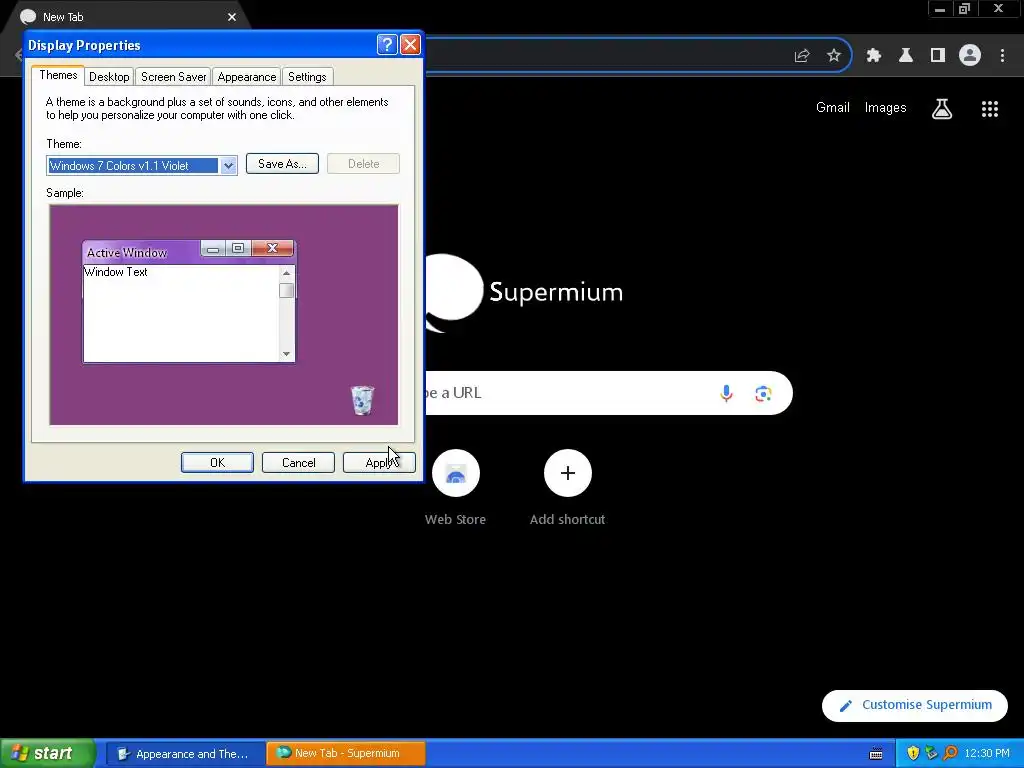The image size is (1024, 768).
Task: Close the Display Properties dialog
Action: [x=410, y=44]
